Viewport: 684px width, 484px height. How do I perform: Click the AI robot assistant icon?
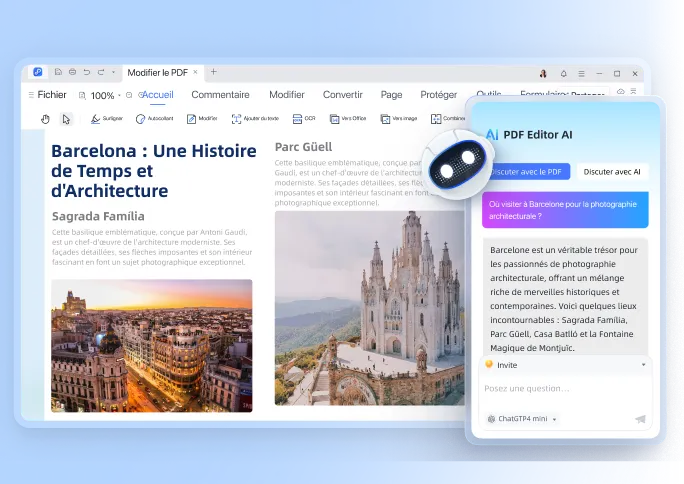pos(458,165)
